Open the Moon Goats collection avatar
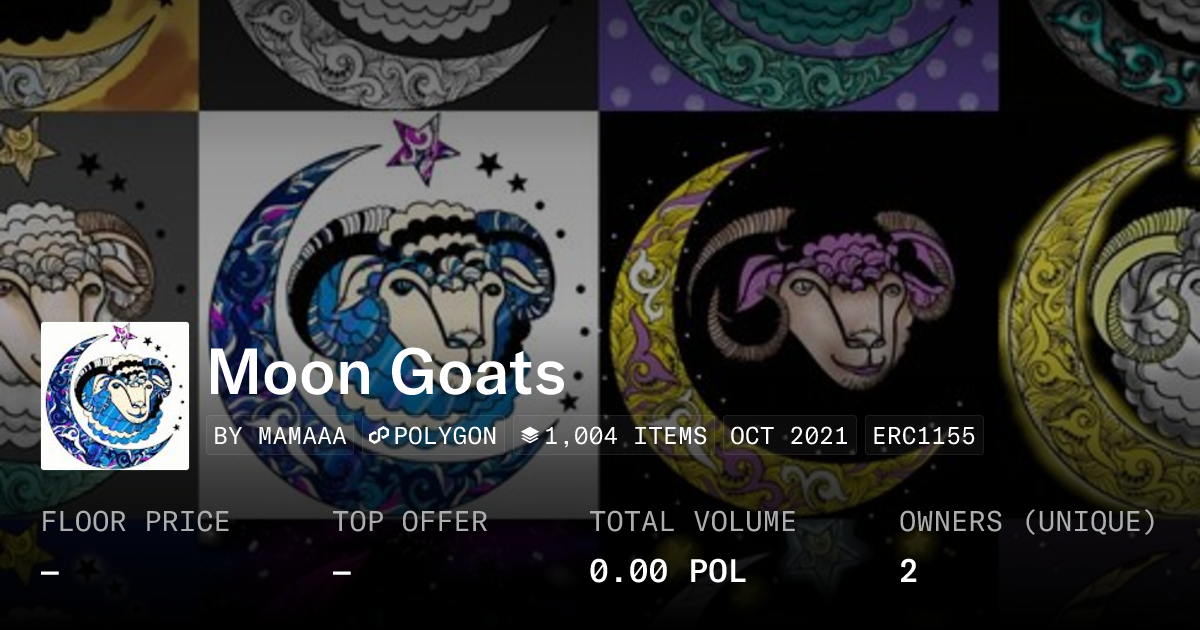1200x630 pixels. point(115,396)
